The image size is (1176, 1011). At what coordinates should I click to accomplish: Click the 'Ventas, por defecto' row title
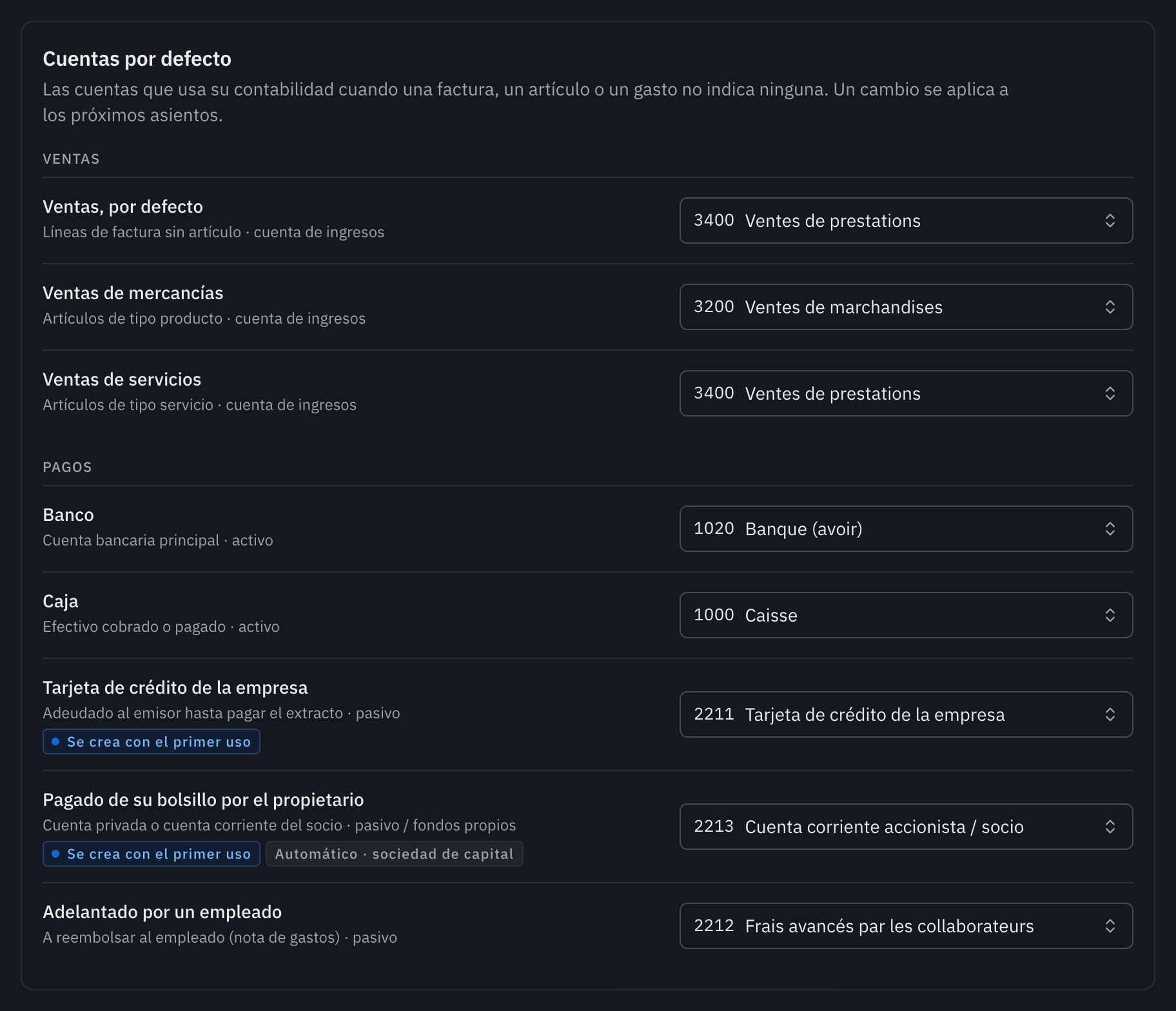click(122, 206)
